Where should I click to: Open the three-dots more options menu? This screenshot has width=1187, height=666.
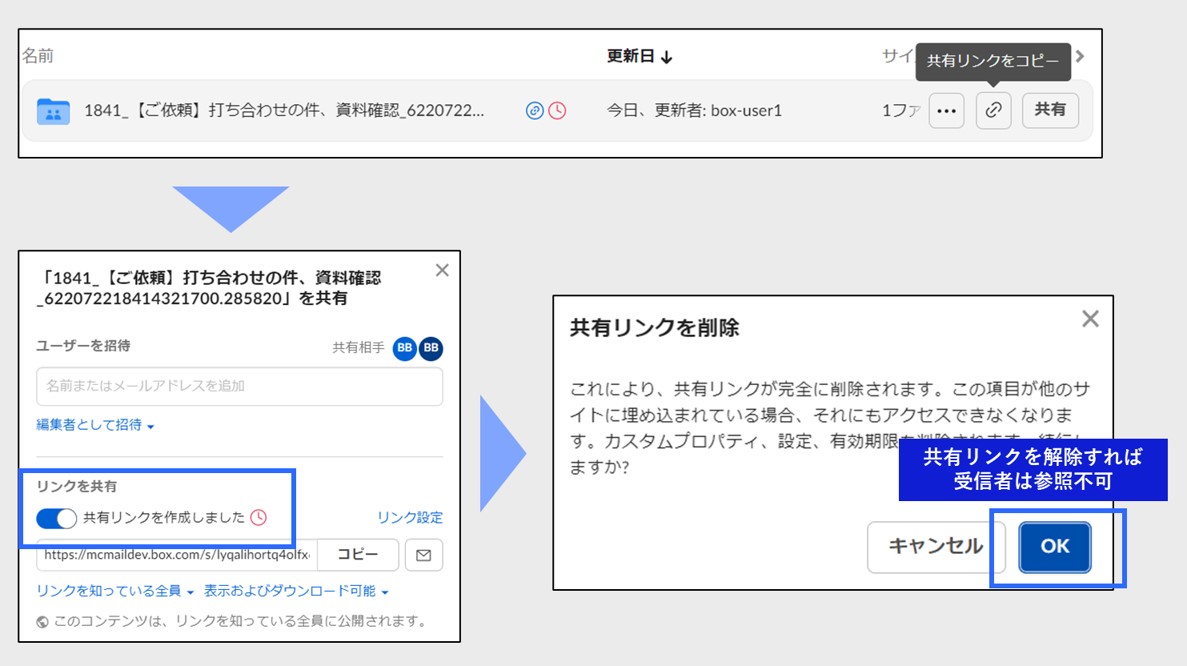tap(946, 111)
